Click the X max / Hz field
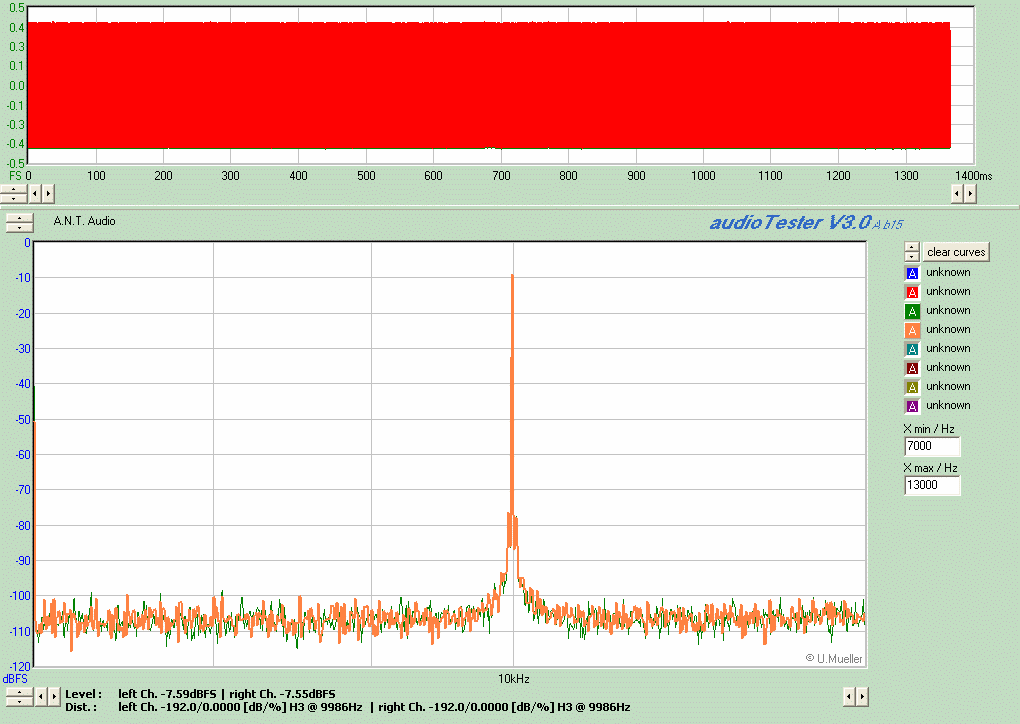The image size is (1020, 724). (x=931, y=486)
